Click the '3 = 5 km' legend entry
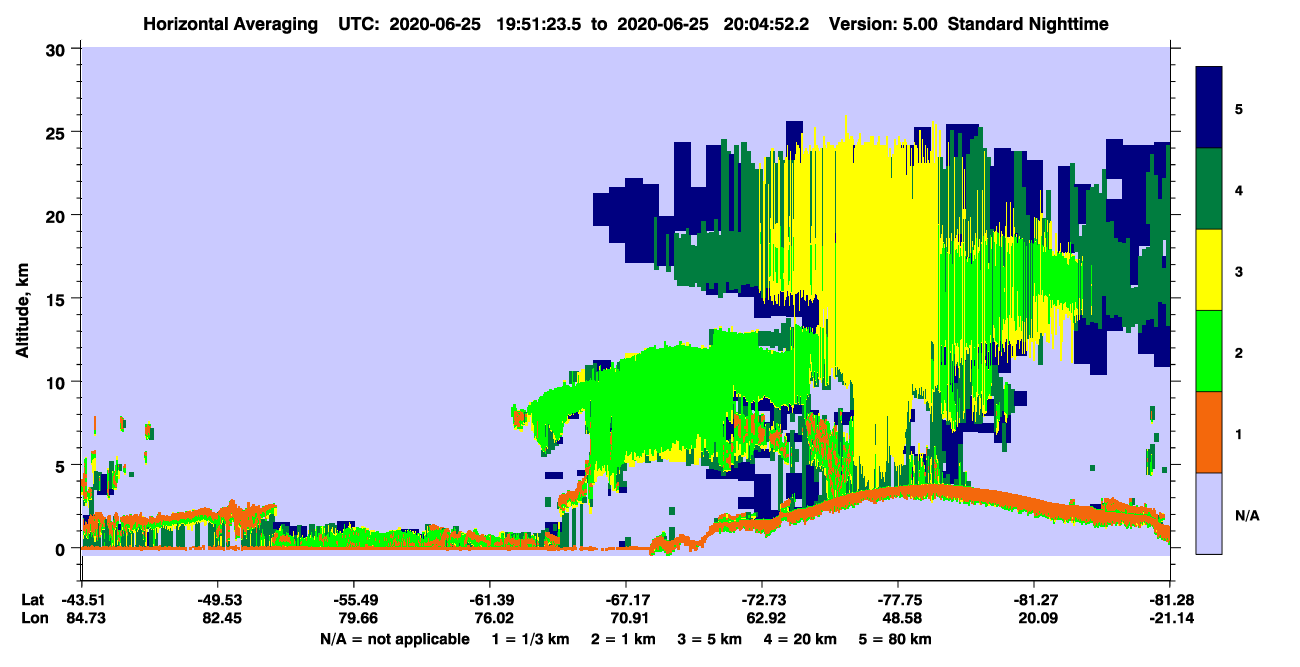 710,639
